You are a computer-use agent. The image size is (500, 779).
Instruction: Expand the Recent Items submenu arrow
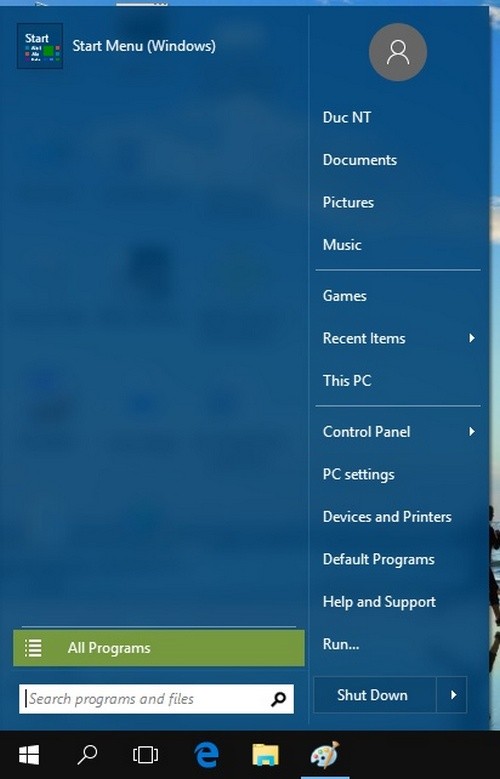[472, 338]
